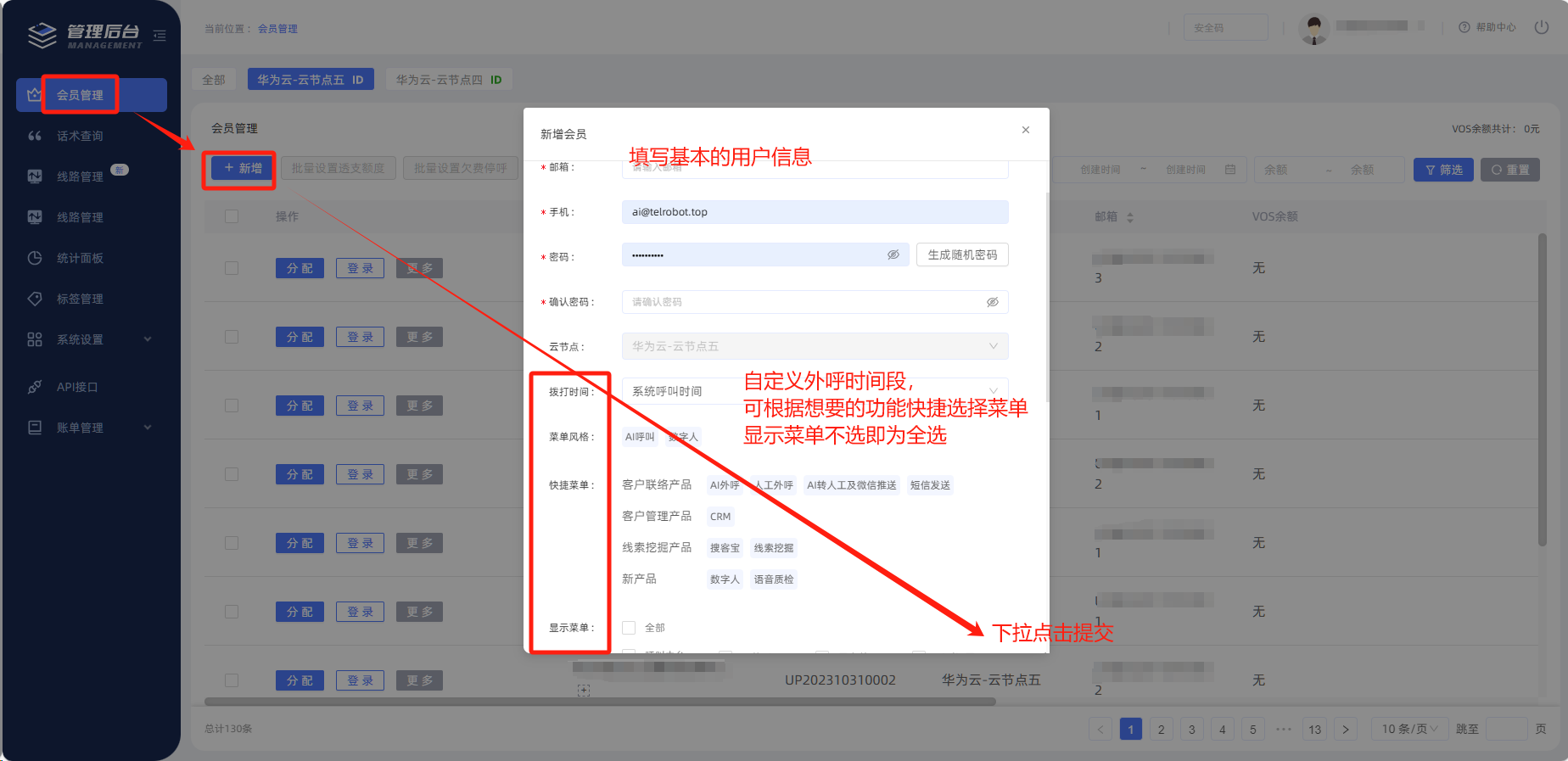
Task: Open the 10条/页 page size dropdown
Action: [x=1409, y=729]
